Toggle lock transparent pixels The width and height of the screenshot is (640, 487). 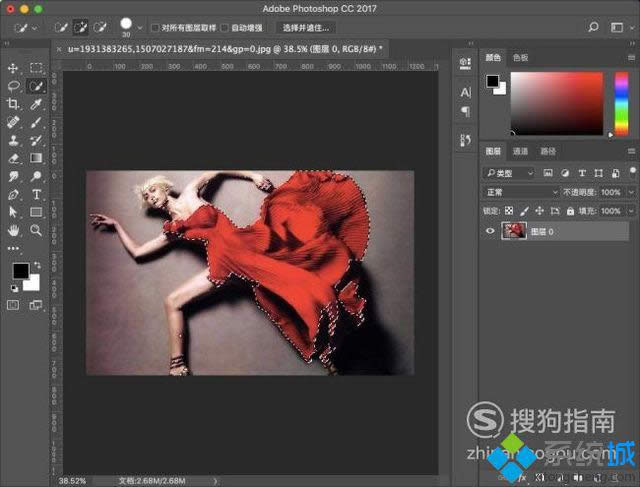click(x=509, y=211)
